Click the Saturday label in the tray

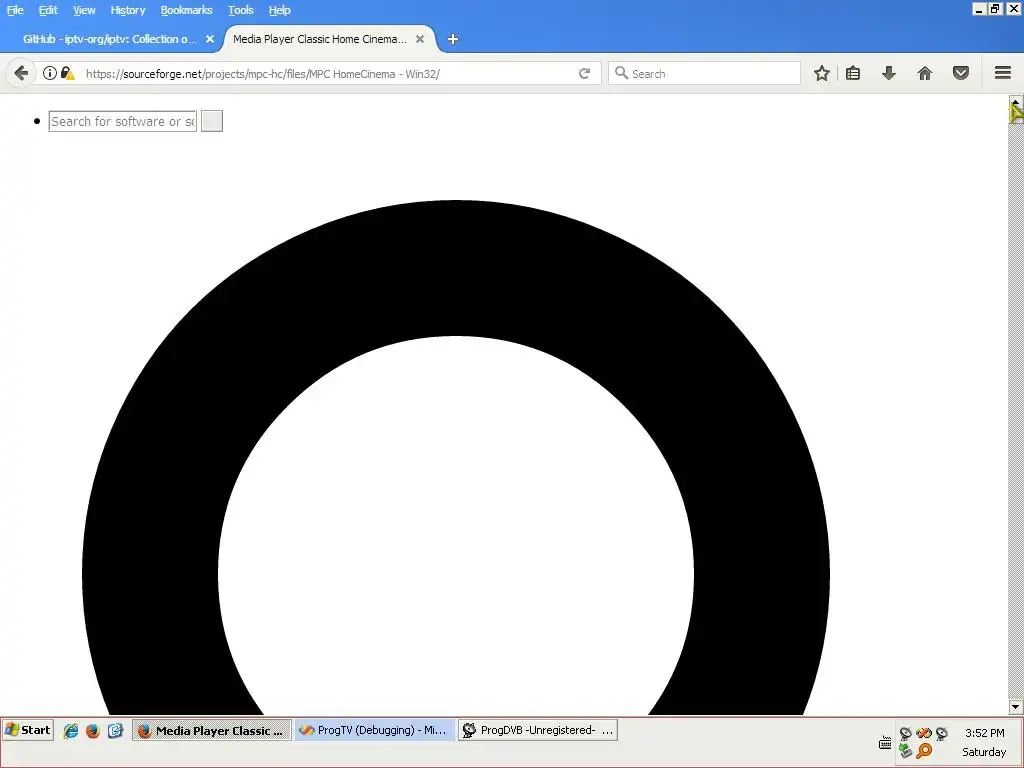click(x=984, y=752)
